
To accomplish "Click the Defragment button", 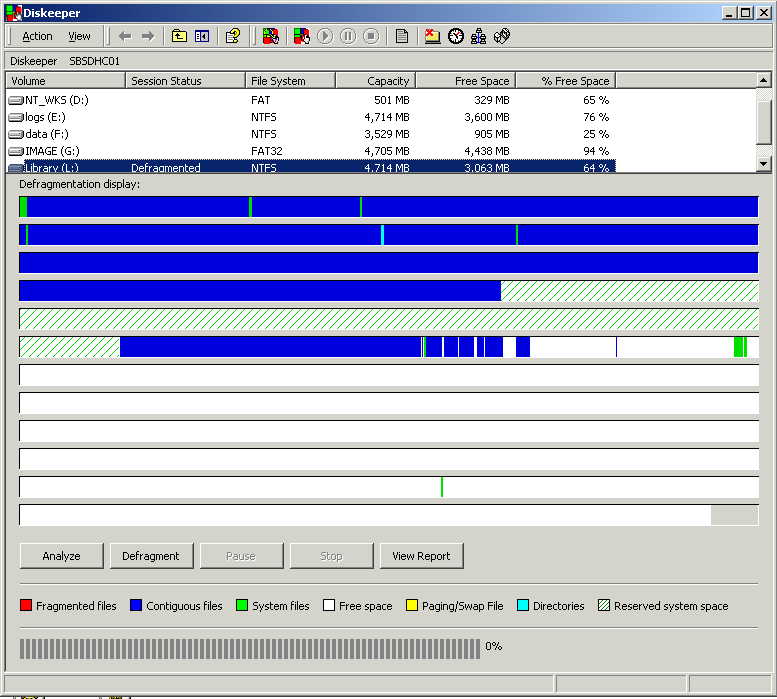I will (x=151, y=556).
